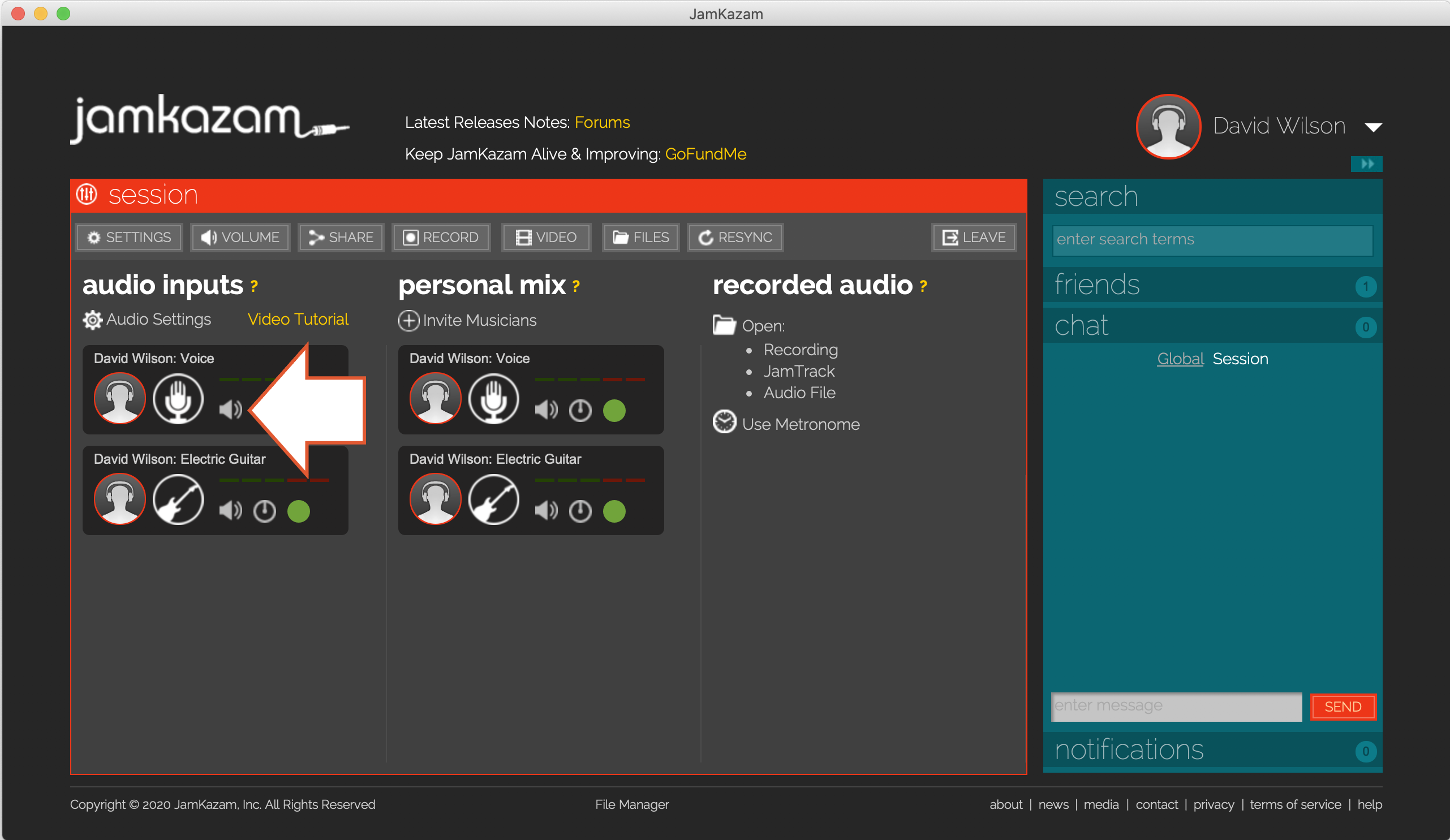This screenshot has width=1450, height=840.
Task: Click the Electric Guitar instrument icon in personal mix
Action: 493,499
